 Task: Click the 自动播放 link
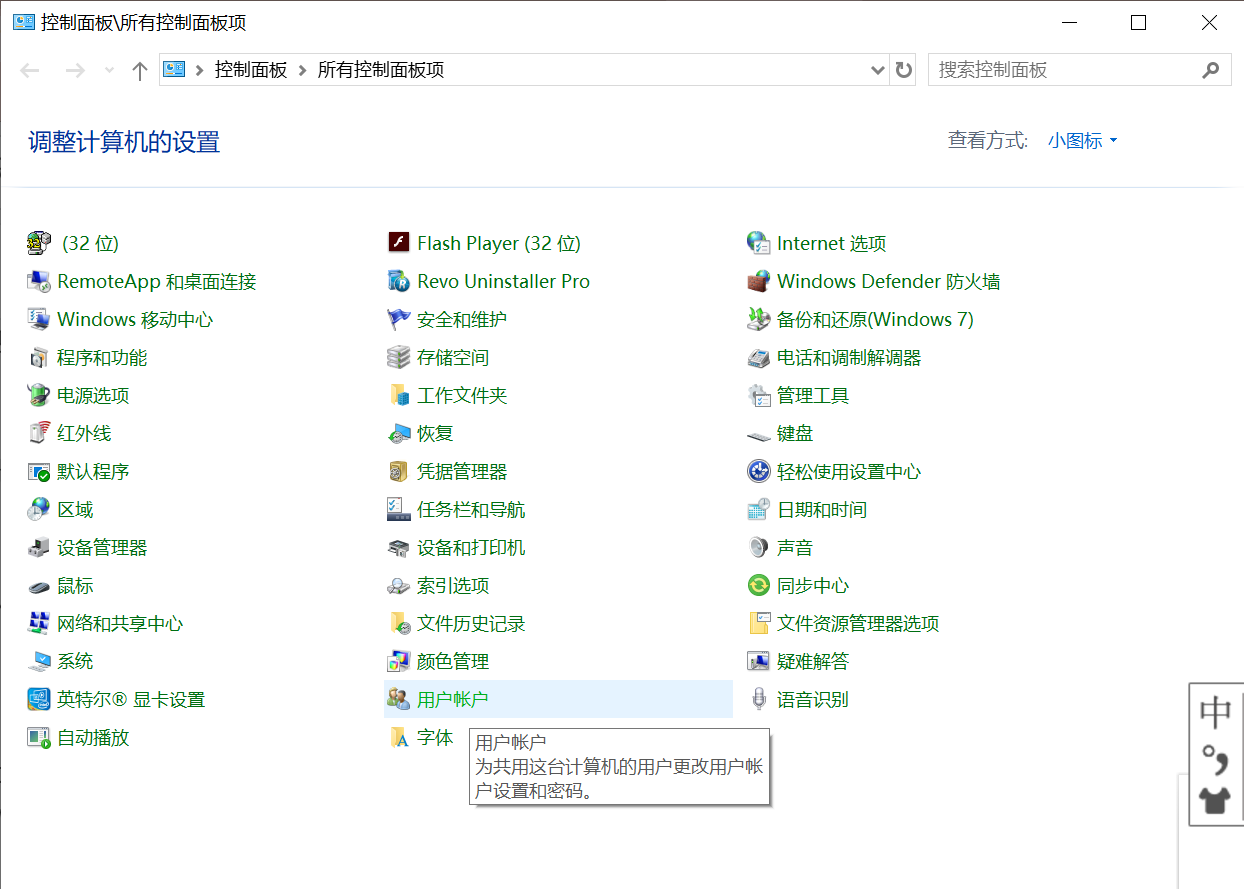click(93, 737)
